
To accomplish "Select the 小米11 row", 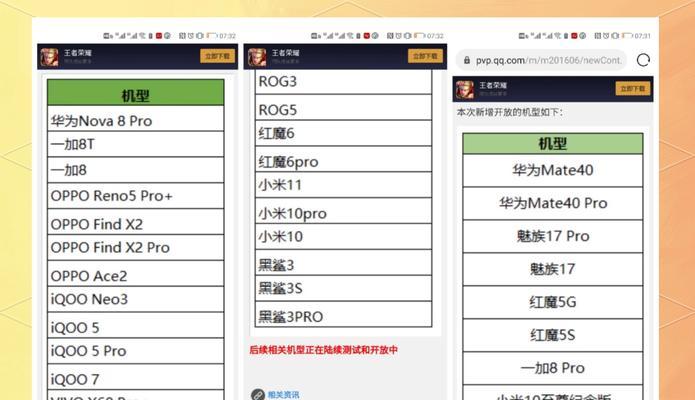I will (344, 185).
